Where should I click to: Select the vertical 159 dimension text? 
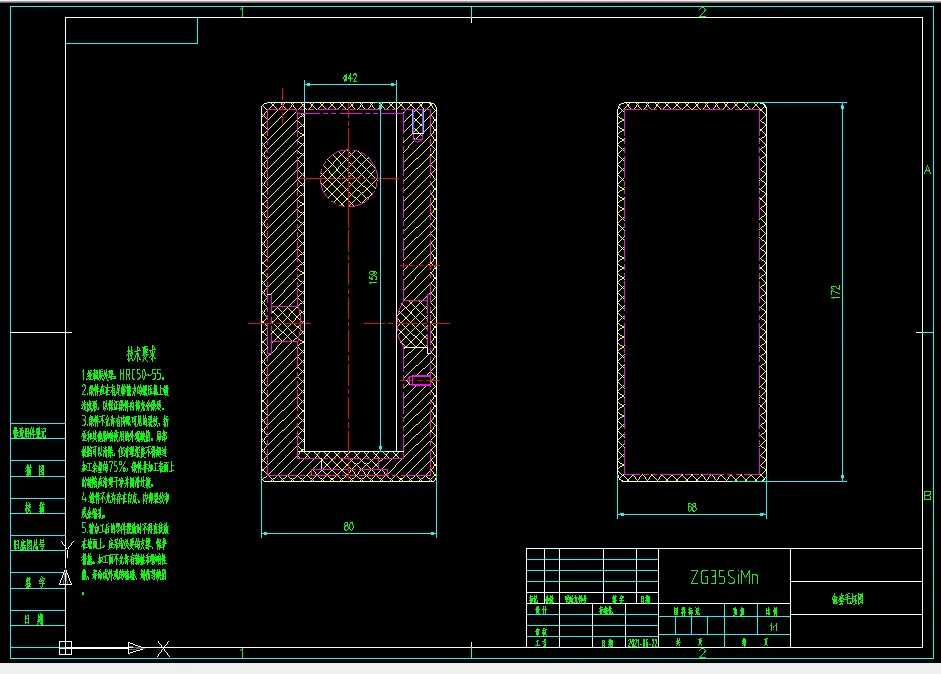coord(373,277)
